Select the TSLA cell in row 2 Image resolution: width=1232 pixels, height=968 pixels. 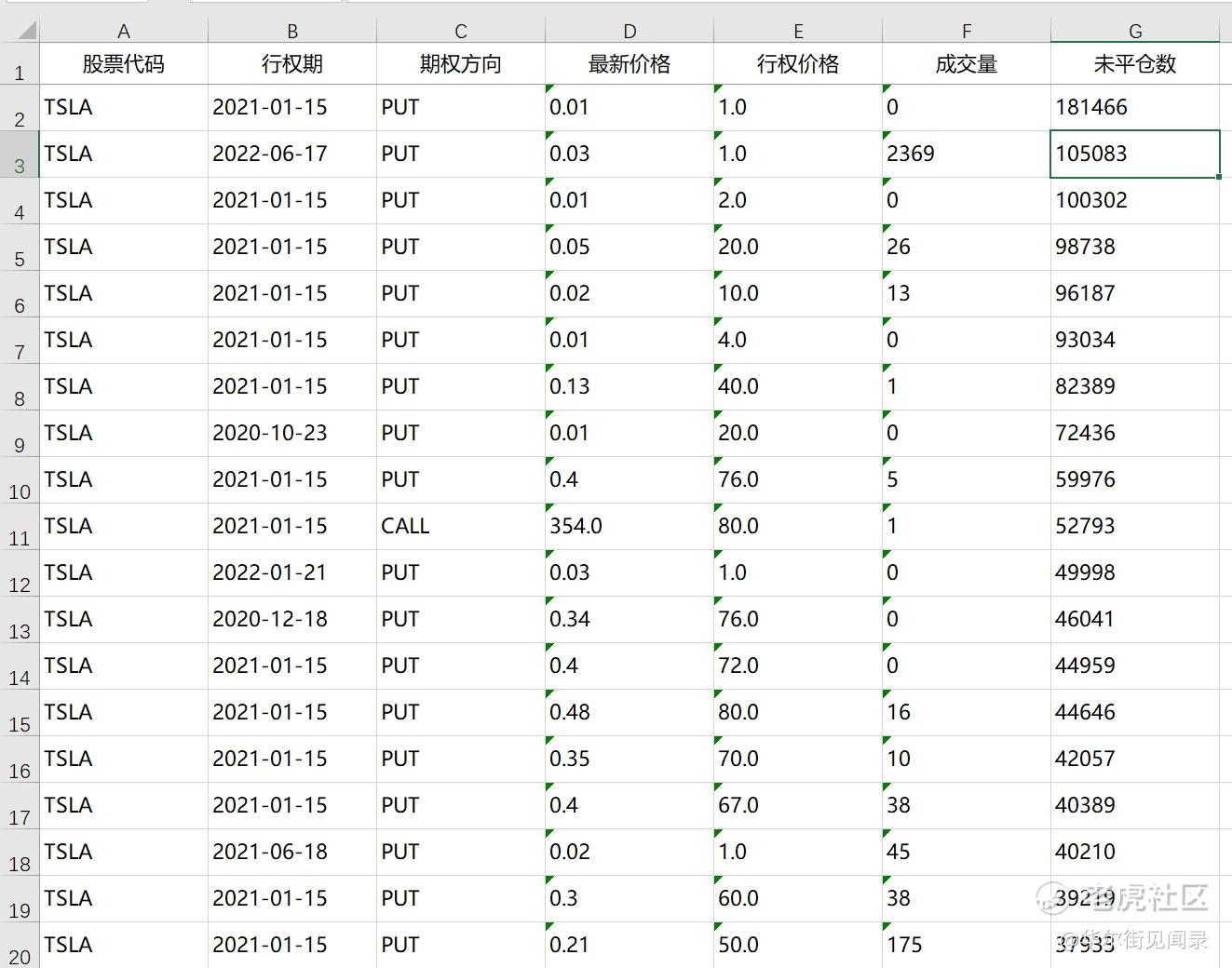tap(123, 107)
